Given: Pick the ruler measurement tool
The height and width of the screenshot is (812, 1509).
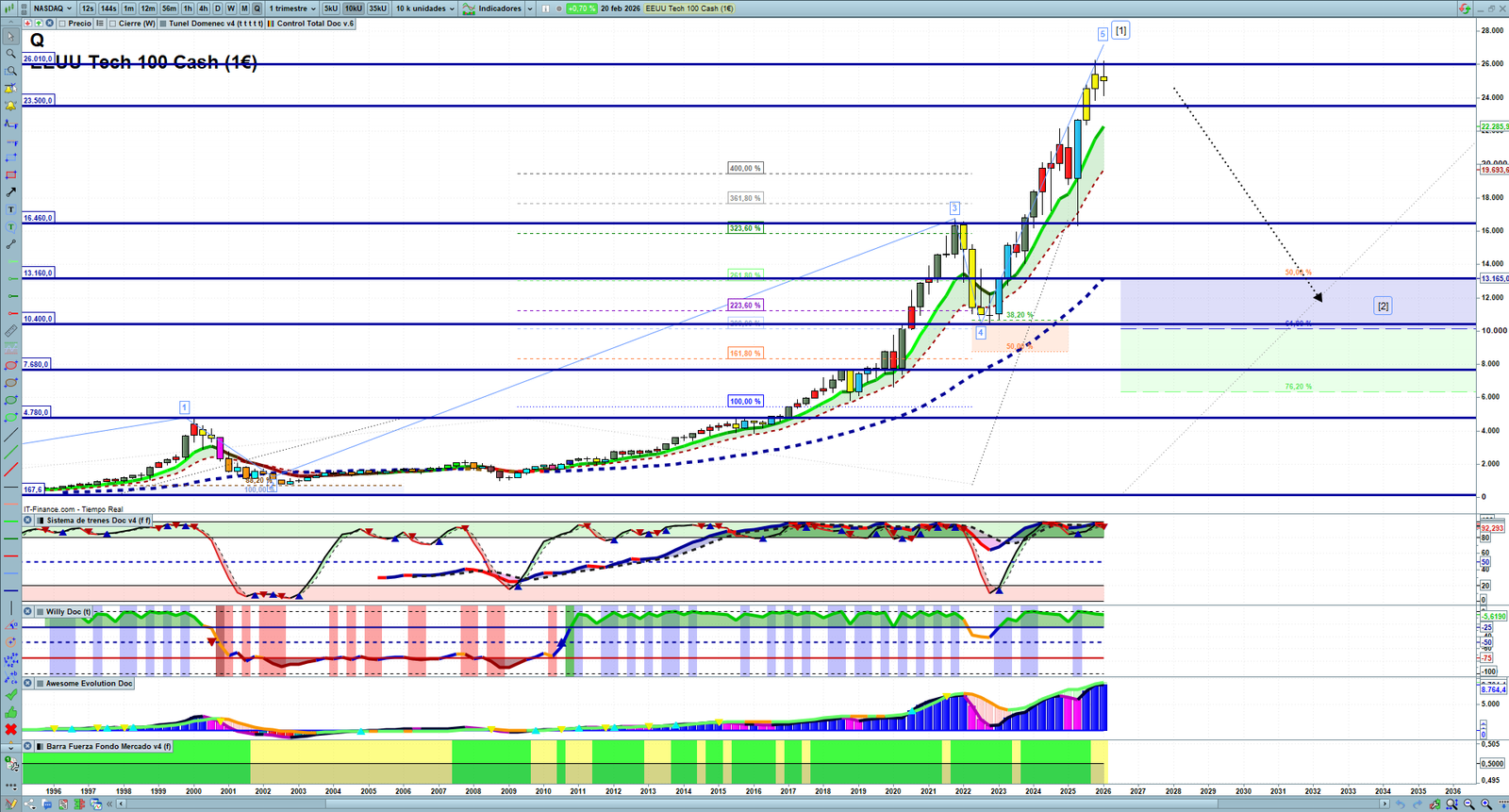Looking at the screenshot, I should [10, 331].
